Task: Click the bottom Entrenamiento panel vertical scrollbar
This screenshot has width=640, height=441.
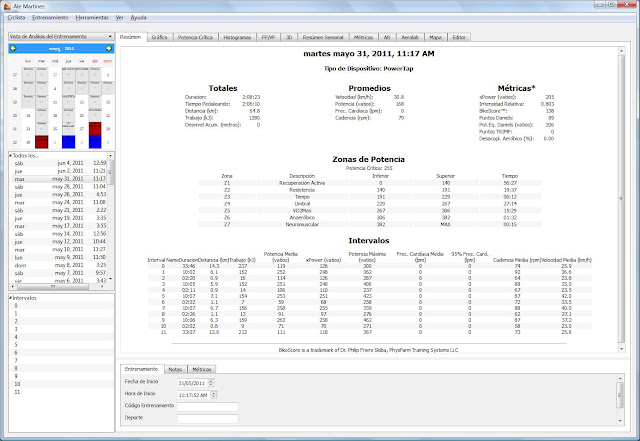Action: (620, 399)
